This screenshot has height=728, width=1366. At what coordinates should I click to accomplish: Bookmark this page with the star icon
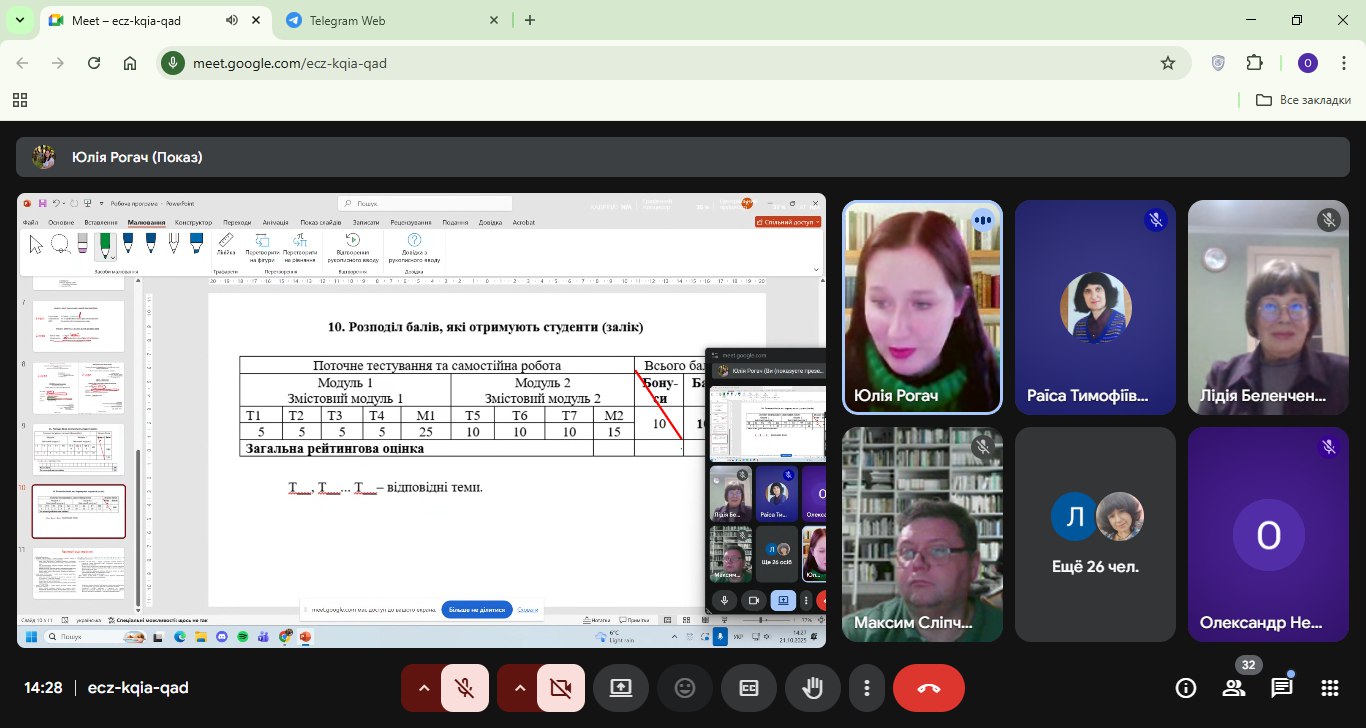(x=1167, y=63)
